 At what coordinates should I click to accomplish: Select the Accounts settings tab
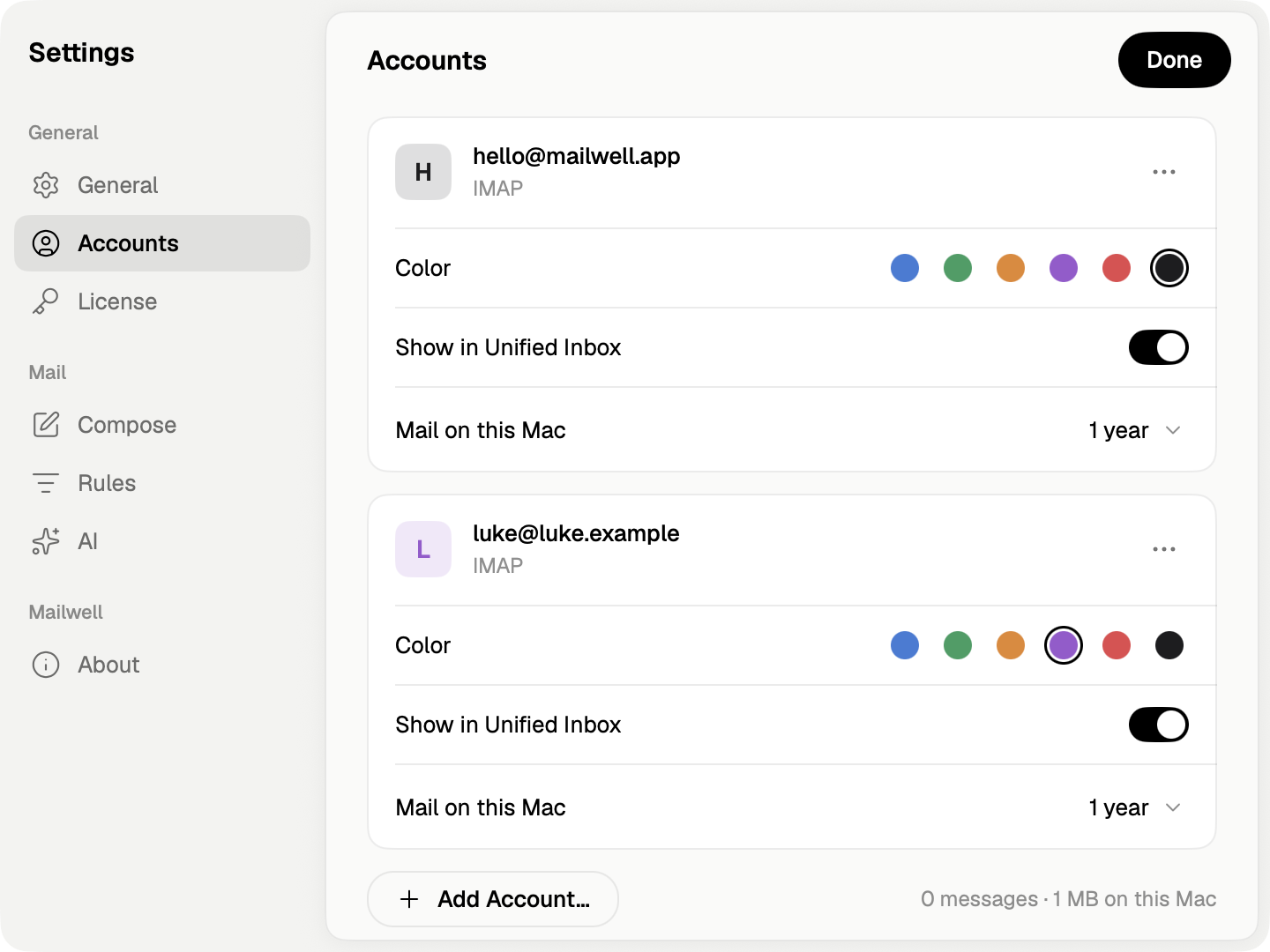[x=162, y=243]
